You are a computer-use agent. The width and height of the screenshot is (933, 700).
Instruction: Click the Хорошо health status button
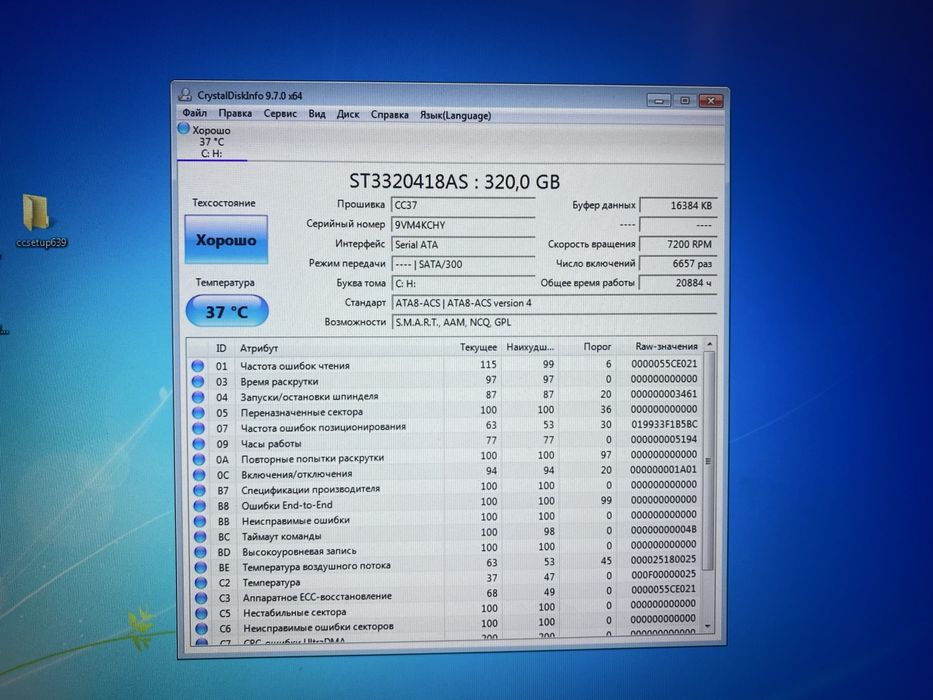point(226,239)
